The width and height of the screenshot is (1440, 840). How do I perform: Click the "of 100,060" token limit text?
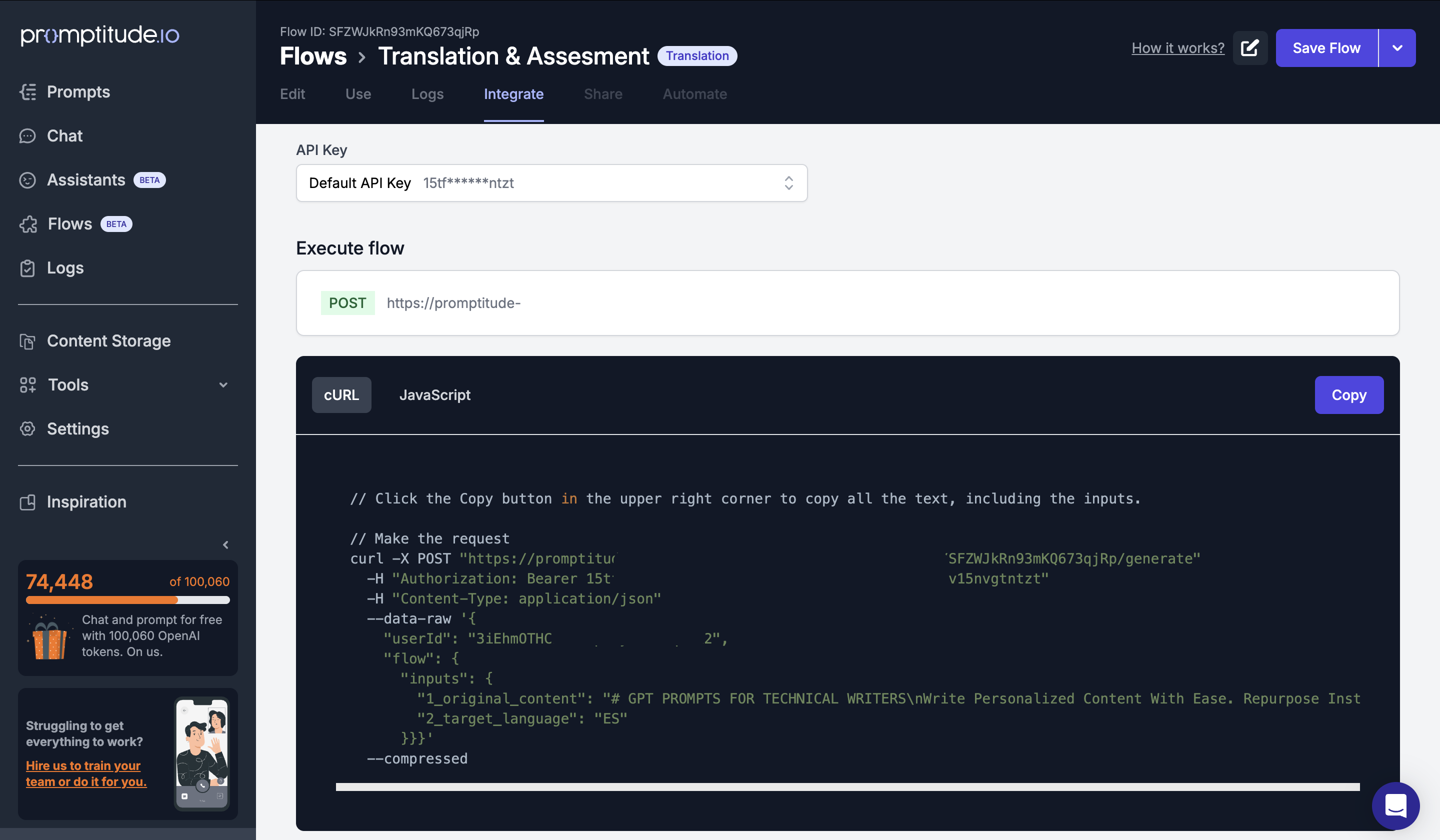pos(199,581)
